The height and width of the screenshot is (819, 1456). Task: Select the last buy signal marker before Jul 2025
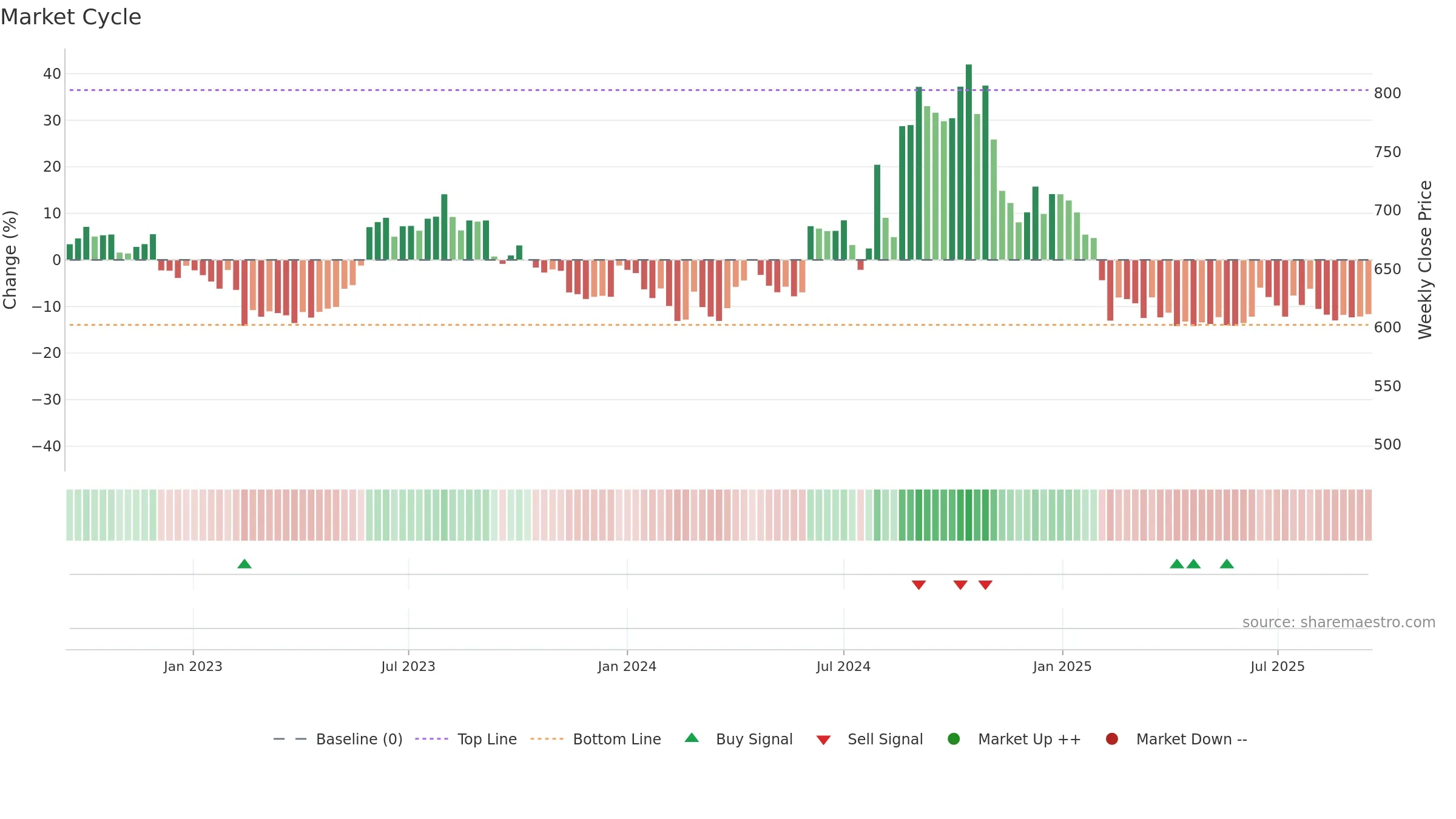1227,564
